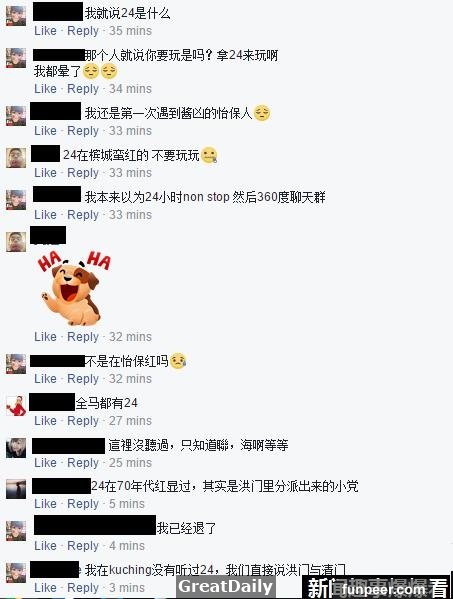Viewport: 453px width, 599px height.
Task: Click Reply on the 25 mins comment
Action: (83, 463)
